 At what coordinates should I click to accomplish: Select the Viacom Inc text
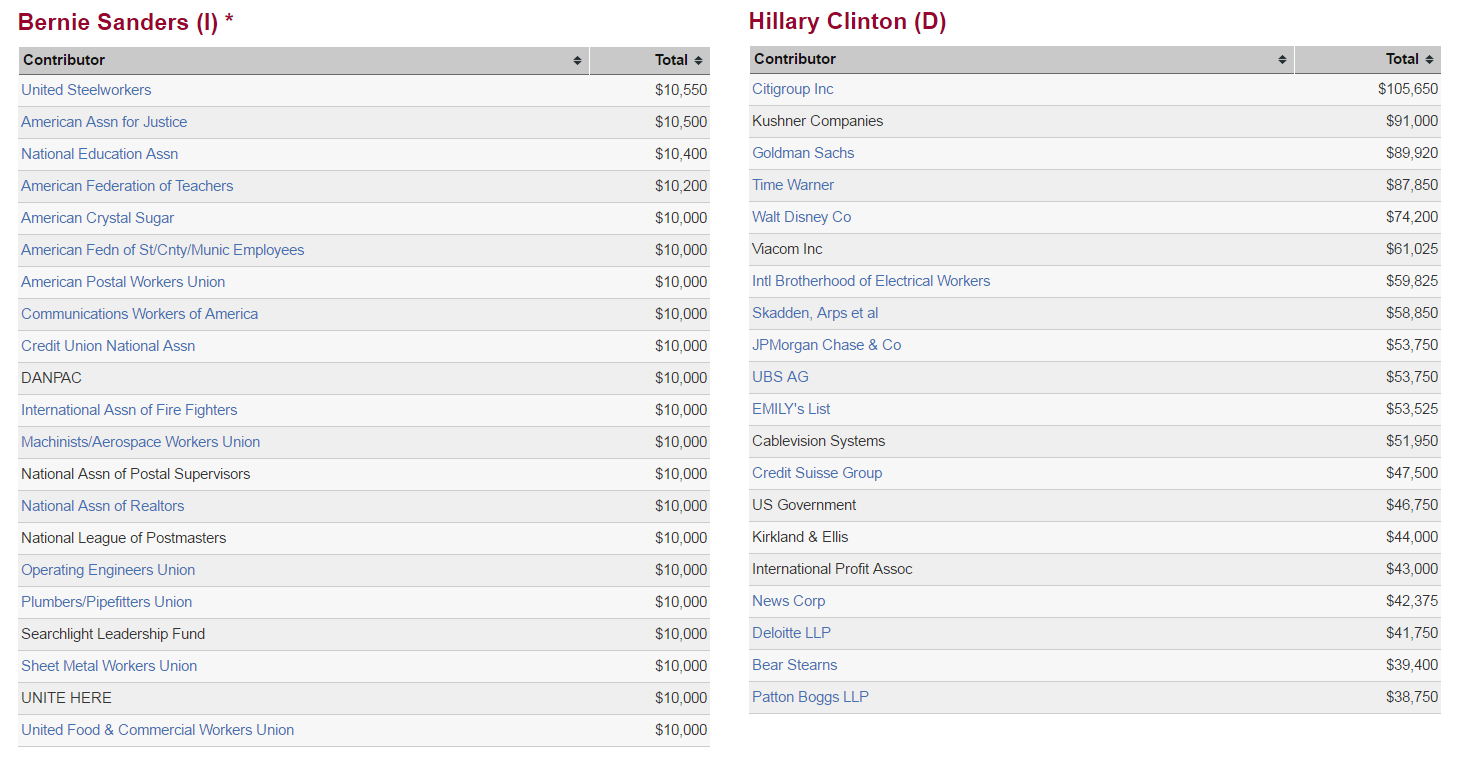point(788,249)
